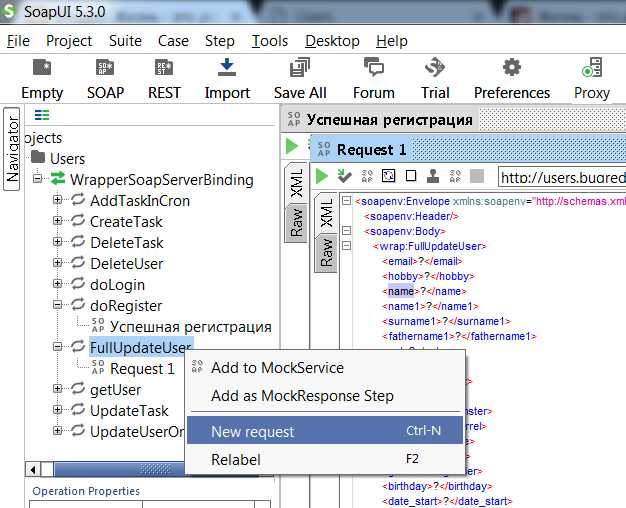
Task: Expand the DeleteUser operation node
Action: coord(57,262)
